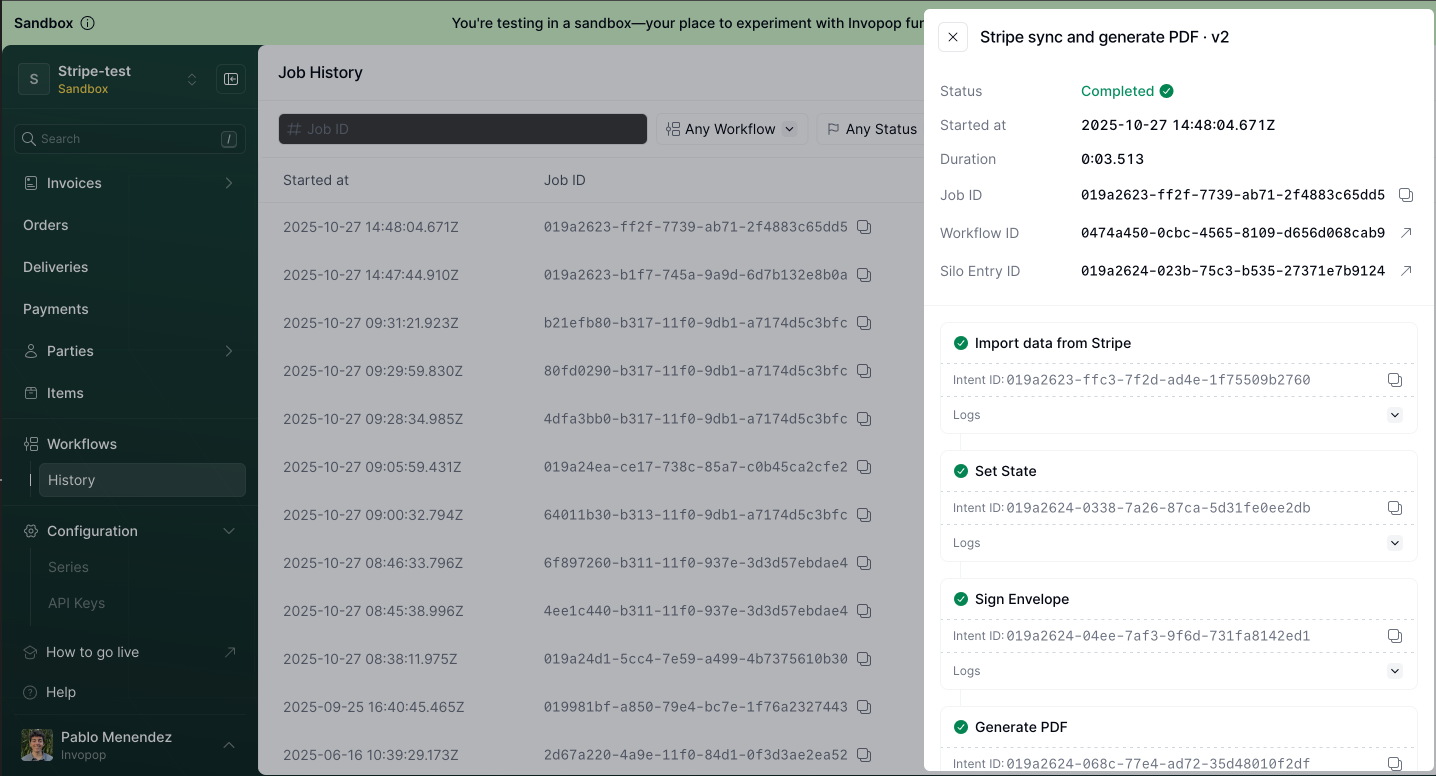Copy job ID 4ee1c440-b311 in the table
The image size is (1436, 776).
(x=864, y=611)
